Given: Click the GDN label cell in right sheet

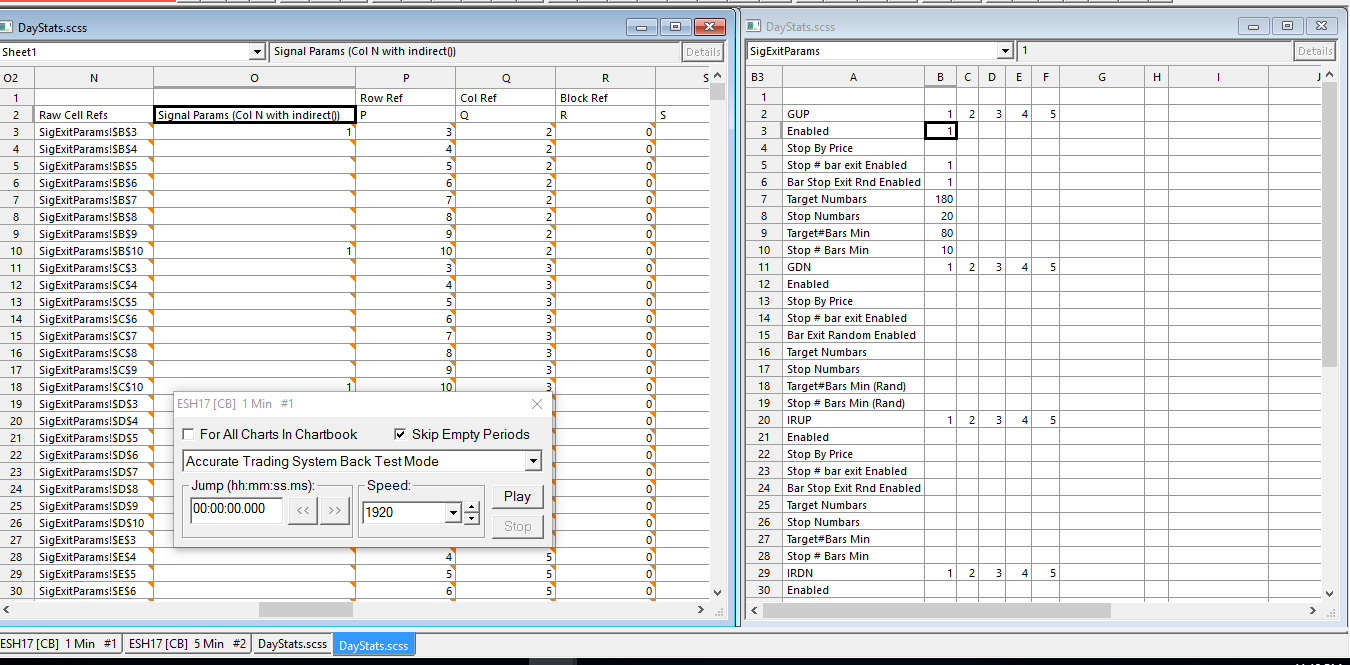Looking at the screenshot, I should 854,267.
